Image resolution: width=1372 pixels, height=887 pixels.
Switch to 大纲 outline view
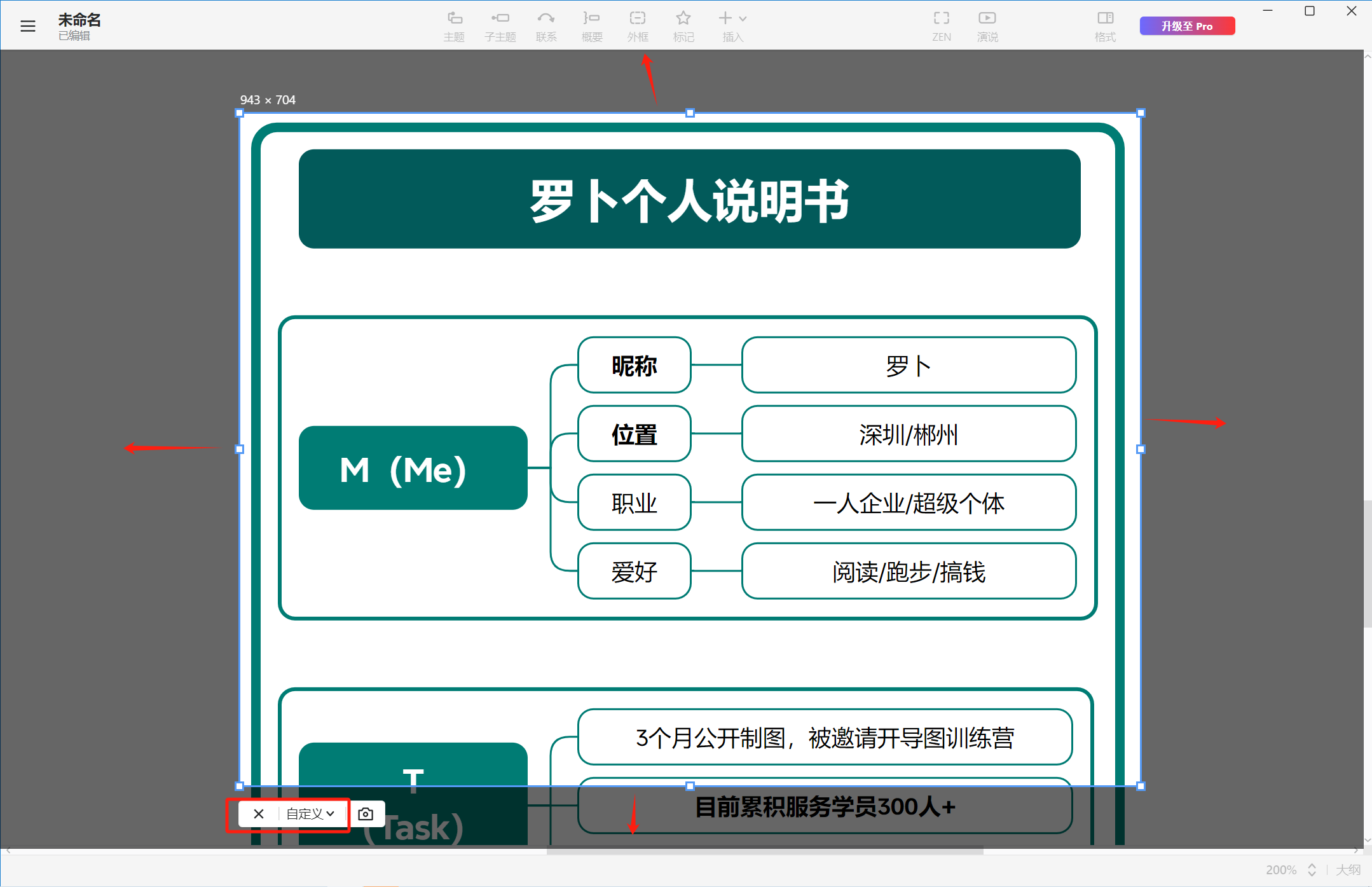(x=1348, y=870)
